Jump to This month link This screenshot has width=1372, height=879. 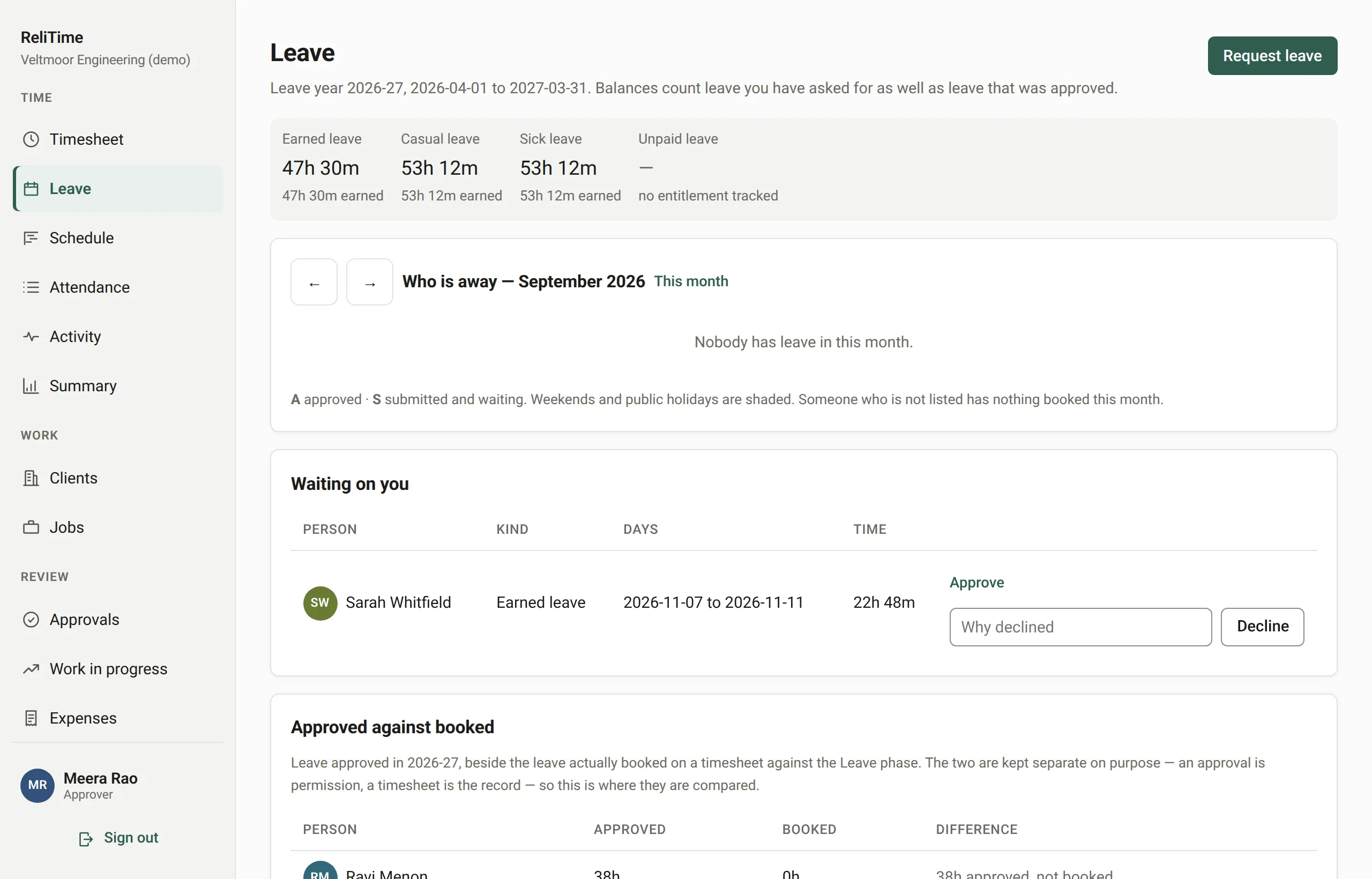pyautogui.click(x=691, y=281)
